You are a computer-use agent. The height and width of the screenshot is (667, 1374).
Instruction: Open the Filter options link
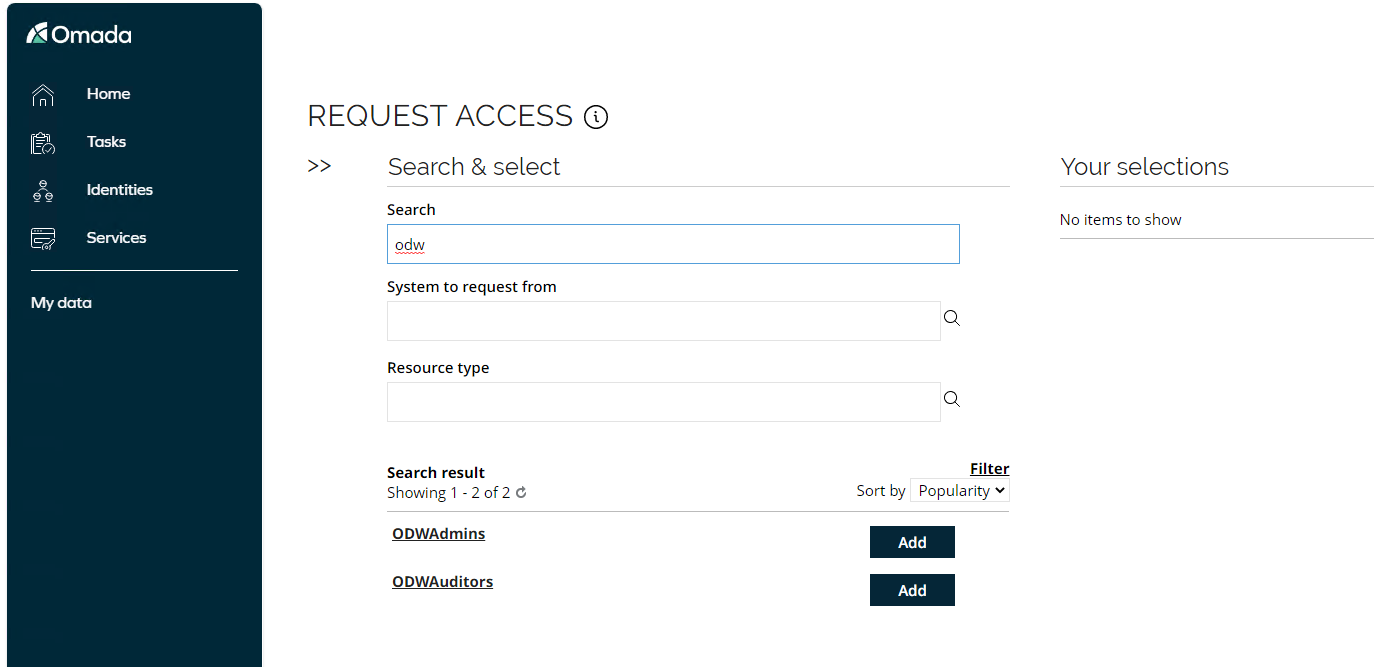[x=990, y=468]
